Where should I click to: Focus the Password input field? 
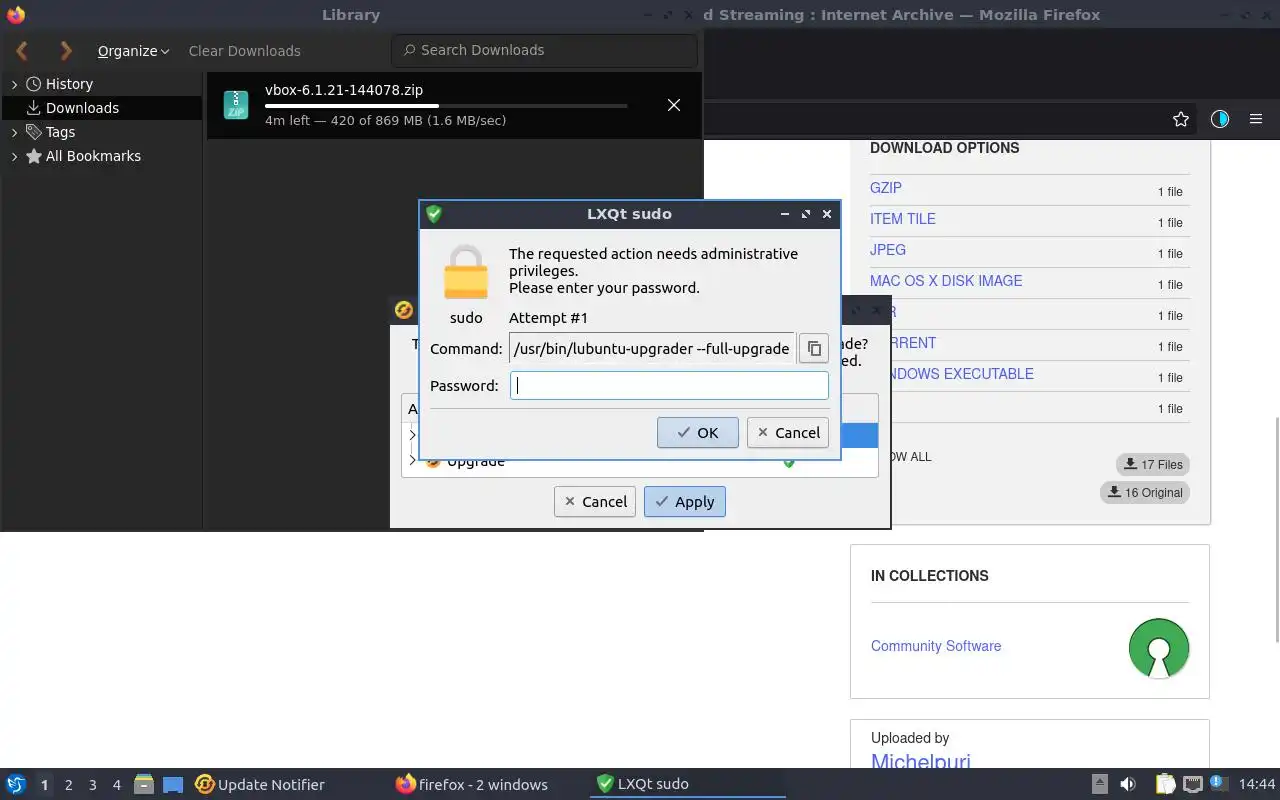point(669,386)
